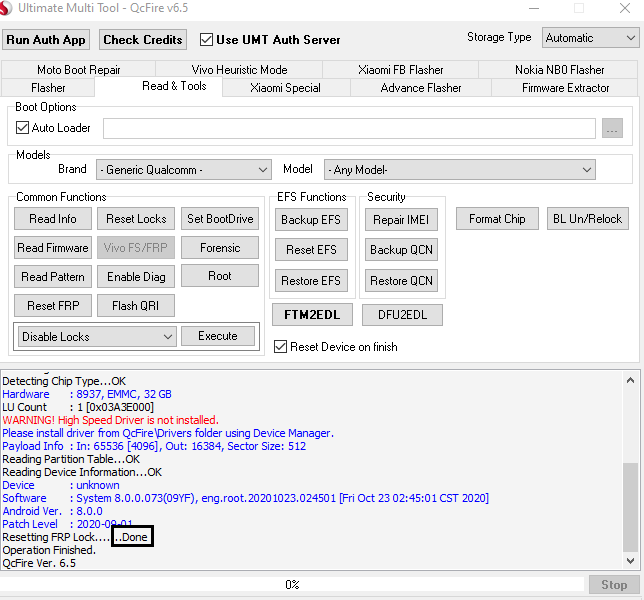644x600 pixels.
Task: Click the High Speed Driver warning line
Action: (x=110, y=420)
